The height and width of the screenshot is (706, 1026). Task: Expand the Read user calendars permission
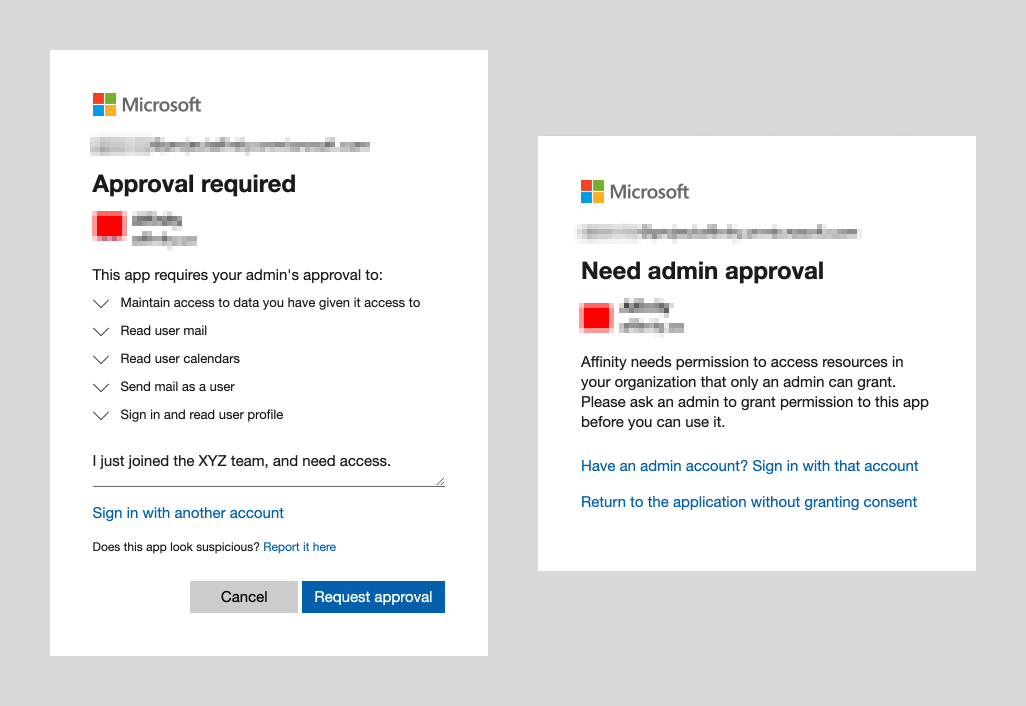tap(100, 359)
